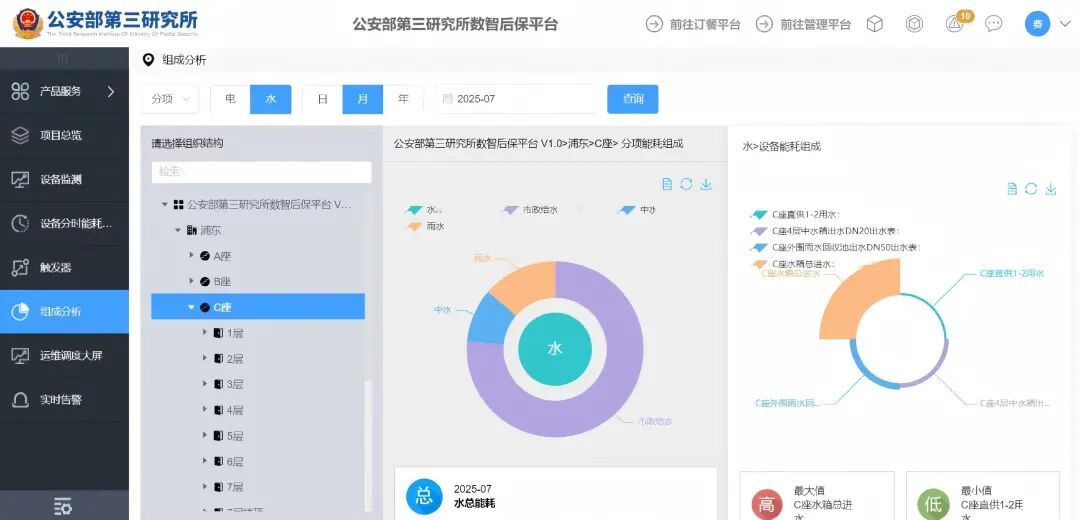Image resolution: width=1080 pixels, height=520 pixels.
Task: Expand the 2层 tree node
Action: tap(205, 358)
